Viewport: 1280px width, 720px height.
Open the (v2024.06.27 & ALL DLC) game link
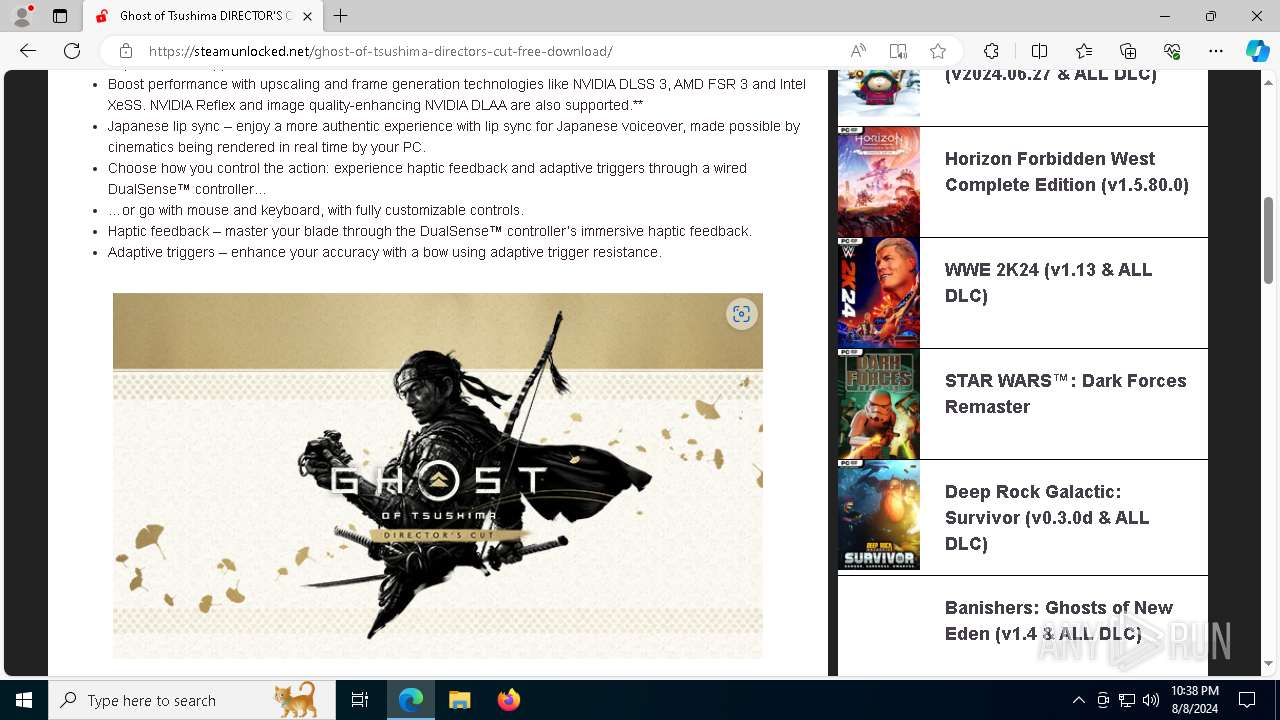1050,76
